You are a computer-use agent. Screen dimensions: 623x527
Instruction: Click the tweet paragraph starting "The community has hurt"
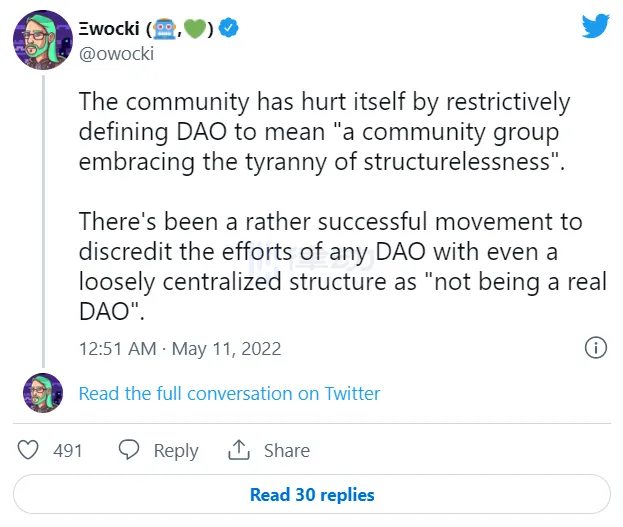click(324, 132)
